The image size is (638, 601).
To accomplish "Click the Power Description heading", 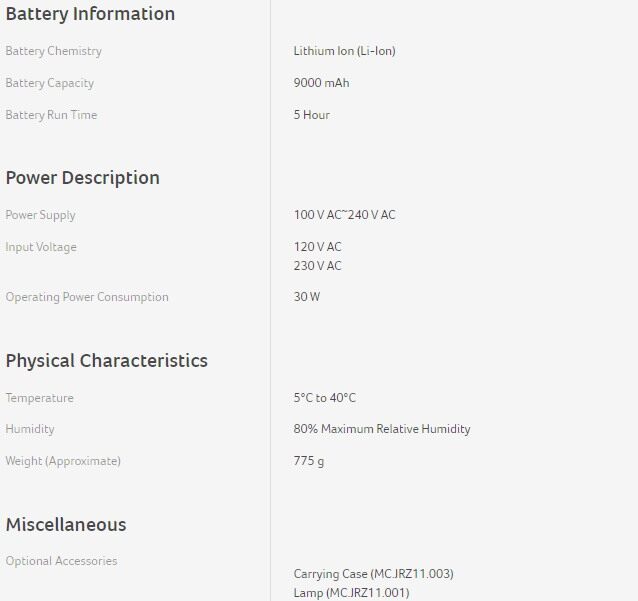I will tap(82, 178).
